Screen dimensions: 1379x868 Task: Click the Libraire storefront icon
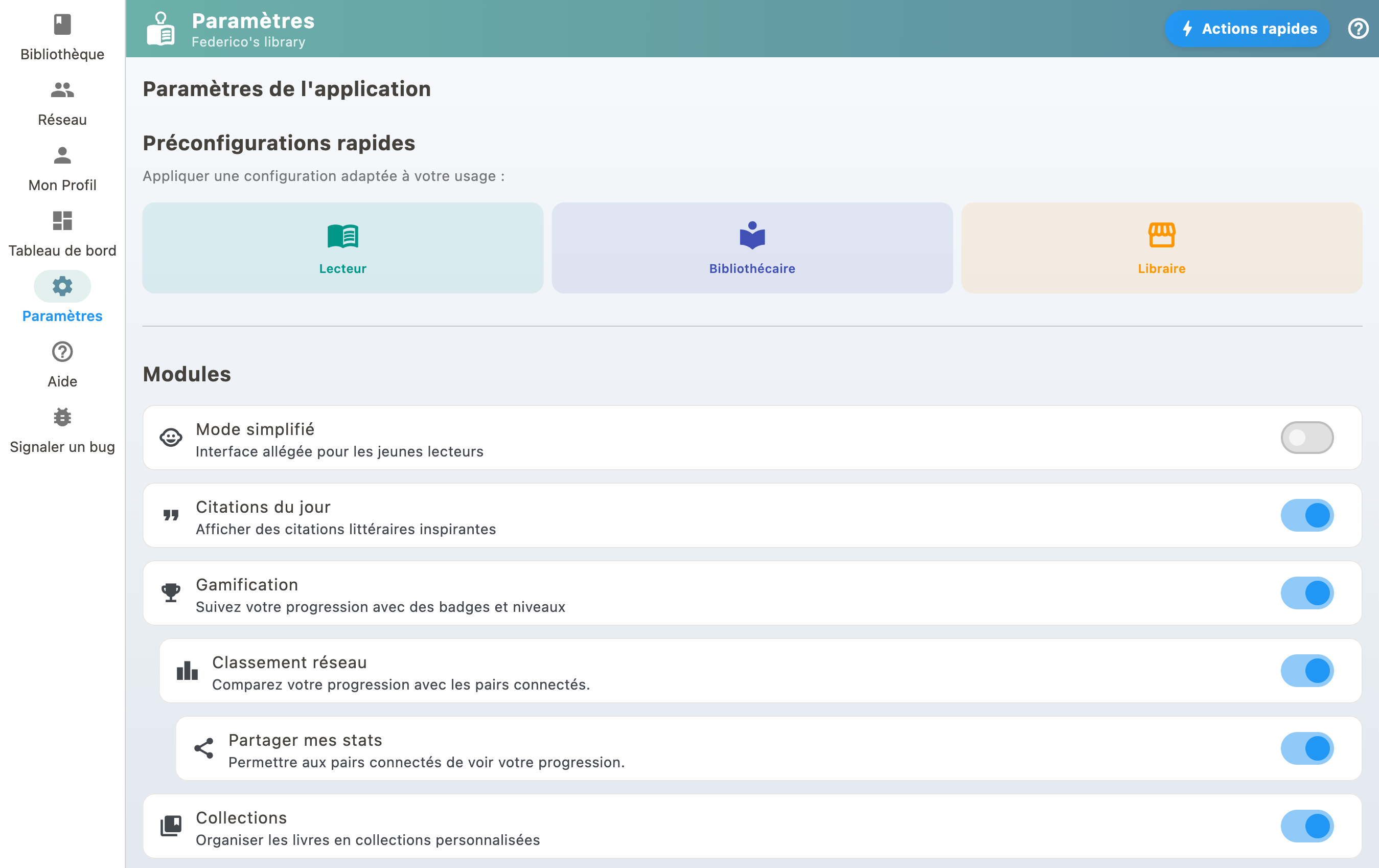click(1161, 235)
